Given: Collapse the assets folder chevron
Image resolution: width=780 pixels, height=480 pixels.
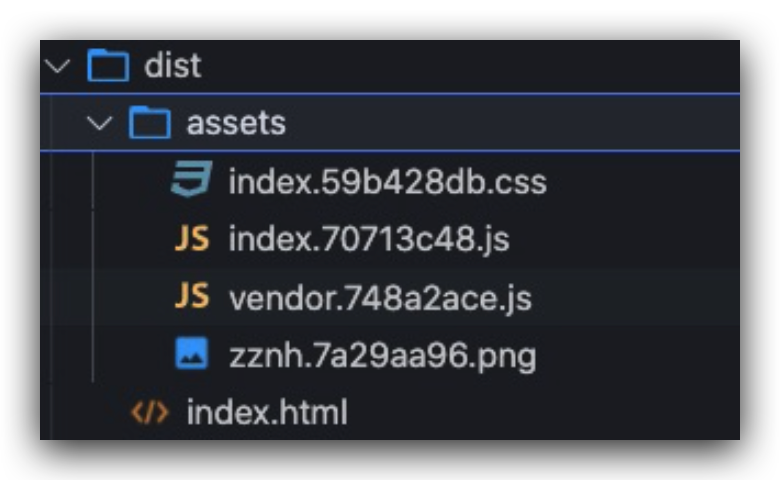Looking at the screenshot, I should click(99, 123).
